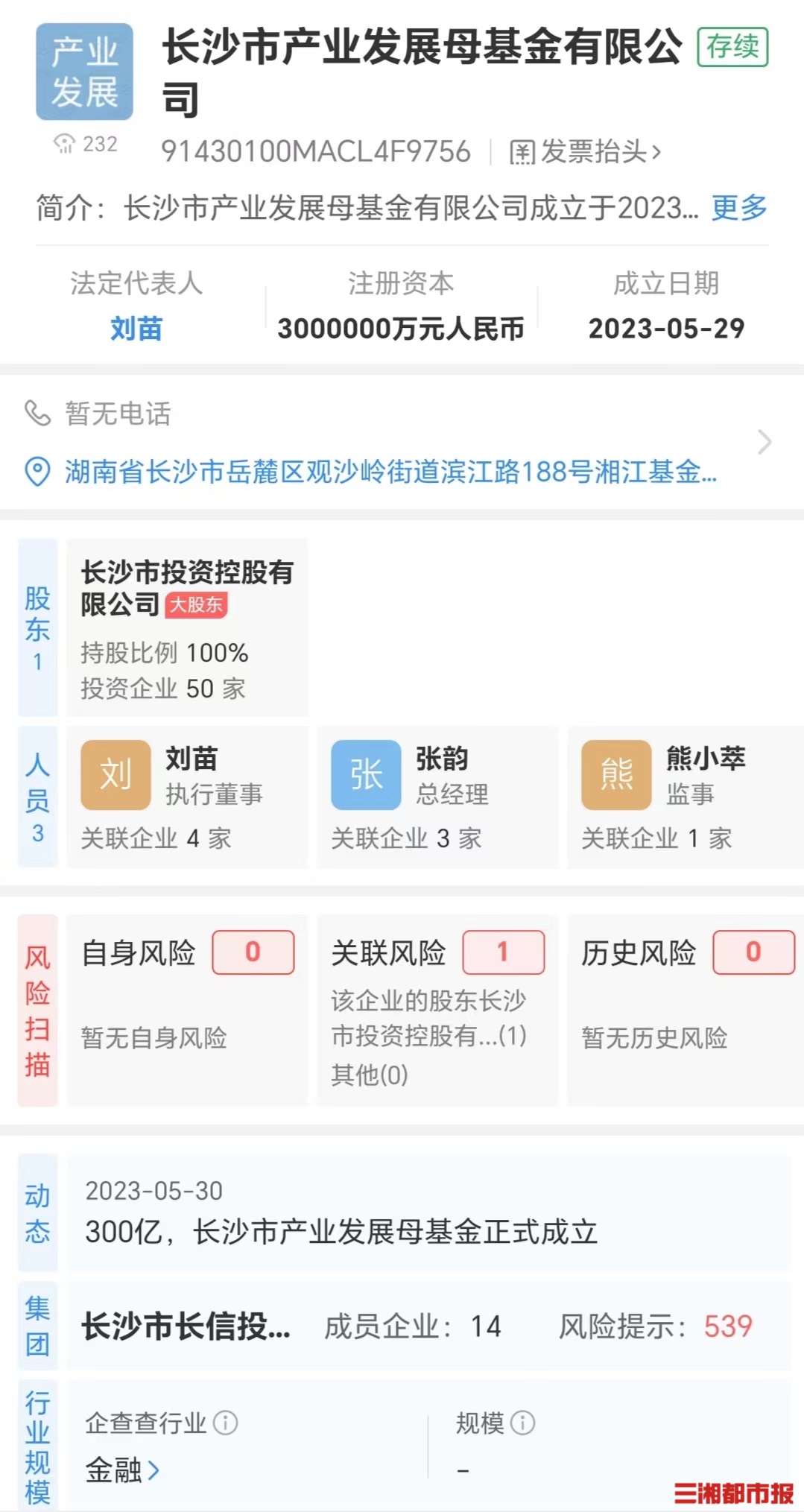Open shareholder 长沙市投资控股有限公司 card
This screenshot has height=1512, width=804.
point(187,627)
